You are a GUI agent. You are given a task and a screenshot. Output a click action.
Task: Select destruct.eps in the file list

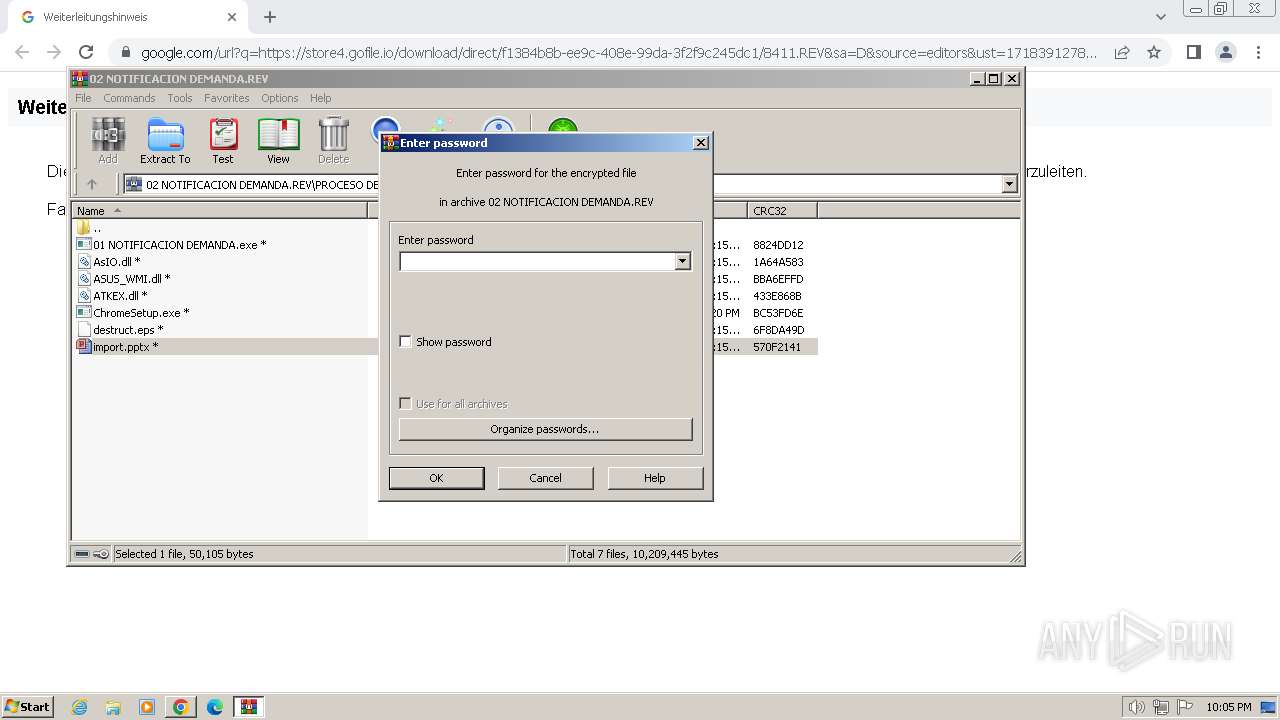120,330
